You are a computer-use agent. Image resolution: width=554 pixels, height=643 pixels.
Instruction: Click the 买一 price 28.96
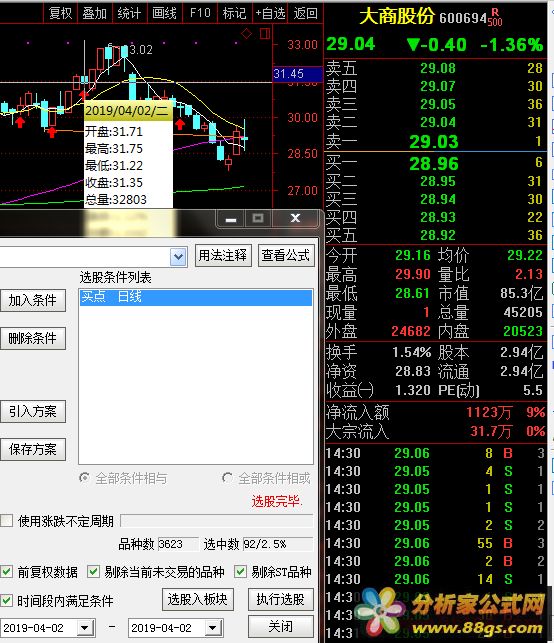point(434,164)
